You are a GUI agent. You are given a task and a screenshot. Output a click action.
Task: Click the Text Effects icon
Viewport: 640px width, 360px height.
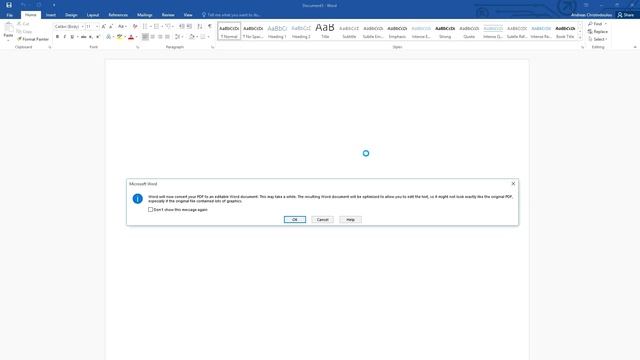[109, 37]
